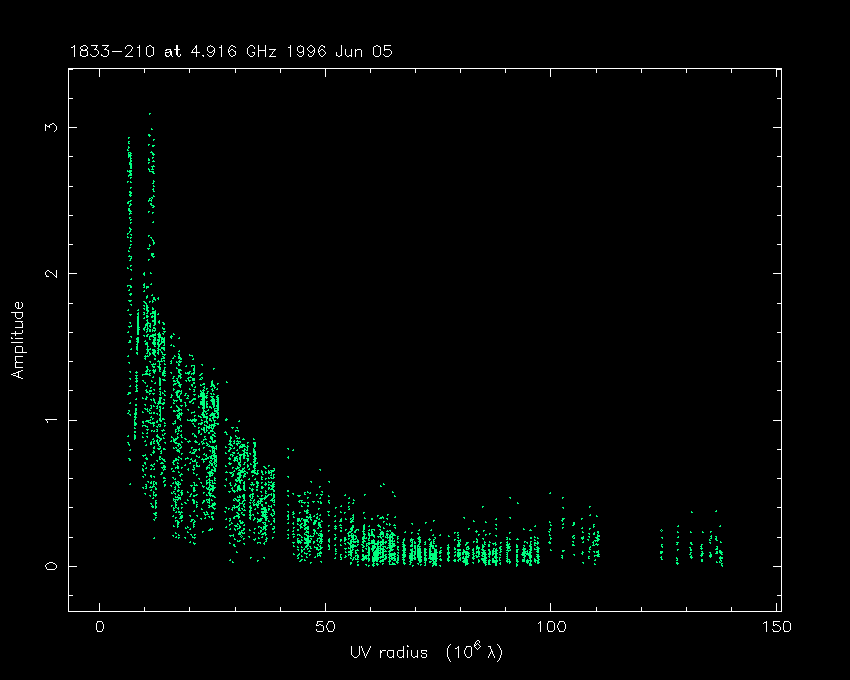Viewport: 850px width, 680px height.
Task: Click the source name '1833-210' in title
Action: (108, 50)
